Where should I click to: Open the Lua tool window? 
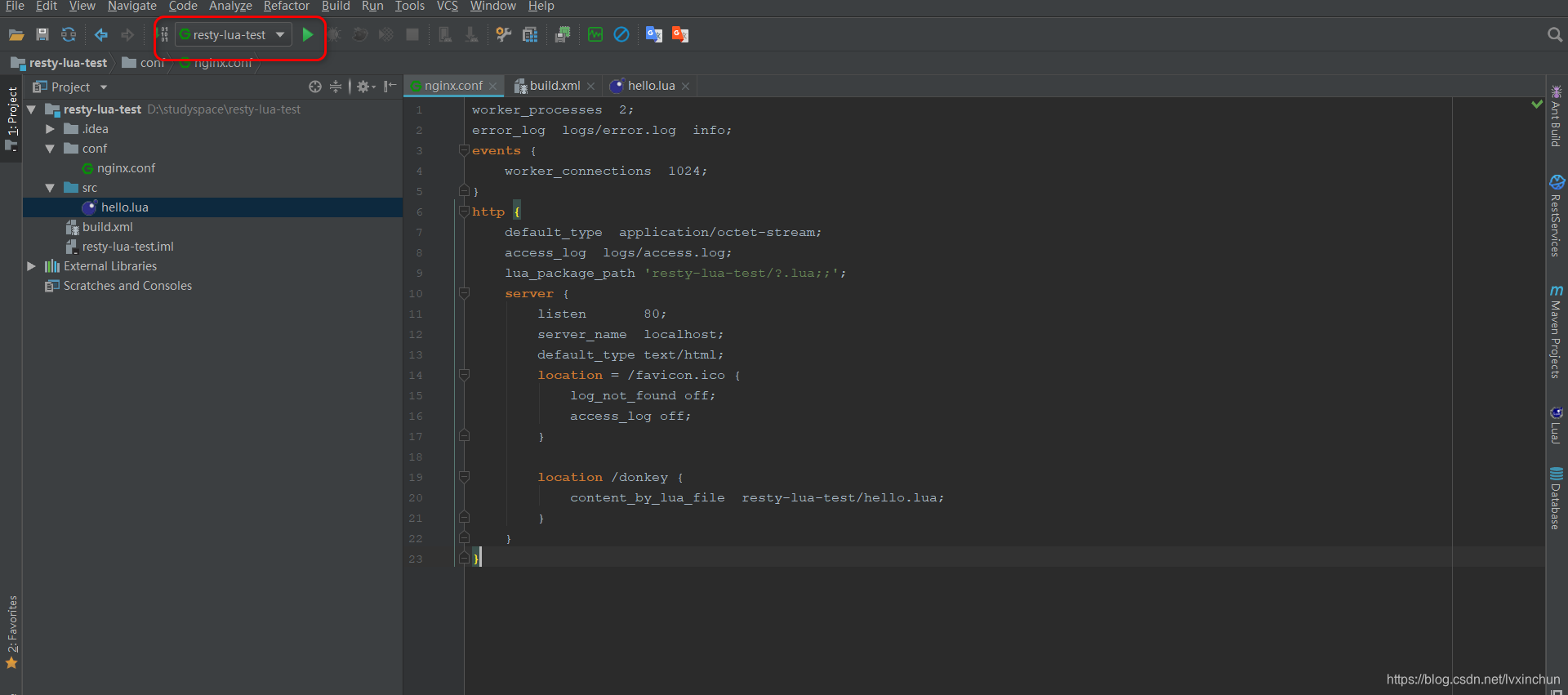click(1557, 425)
